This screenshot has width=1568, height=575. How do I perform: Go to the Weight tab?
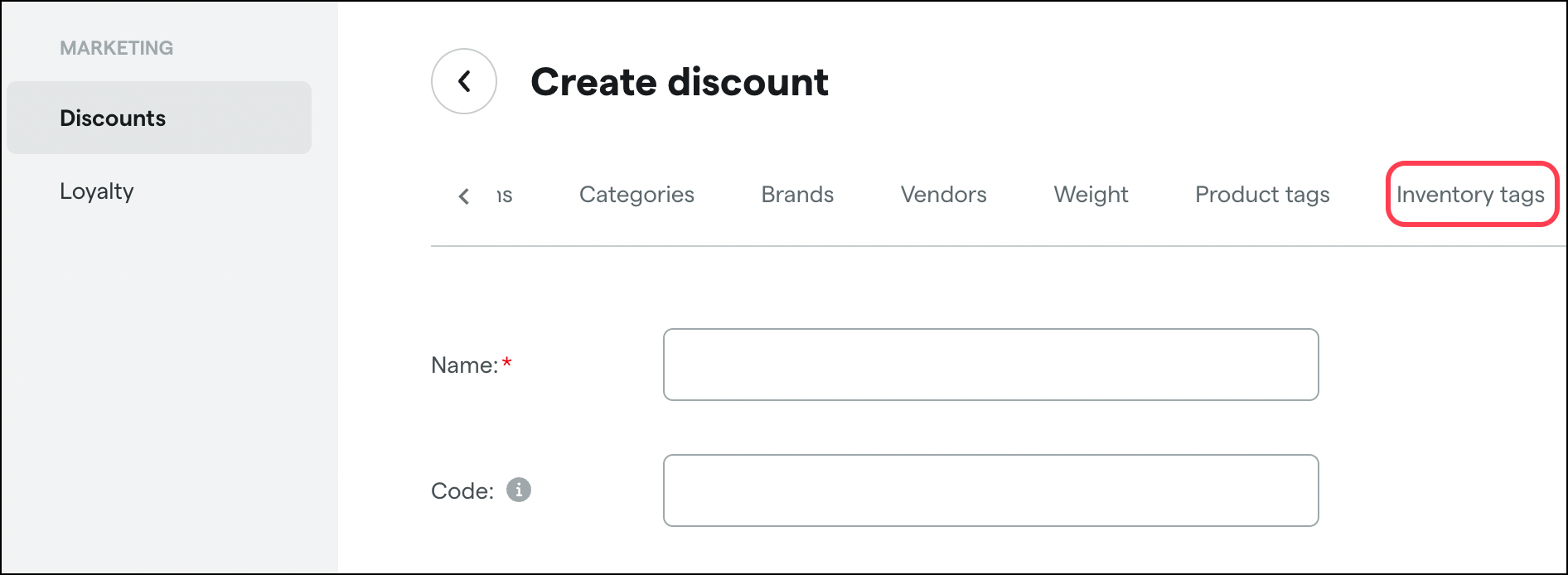[1091, 195]
